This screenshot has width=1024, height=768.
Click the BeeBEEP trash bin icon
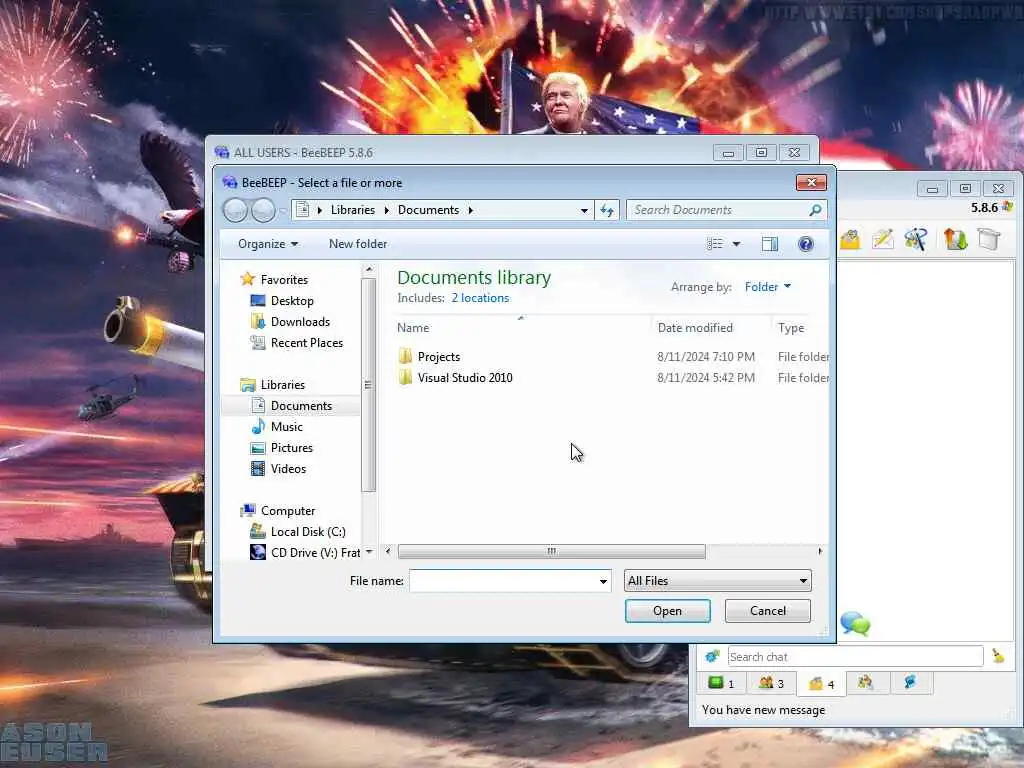989,239
